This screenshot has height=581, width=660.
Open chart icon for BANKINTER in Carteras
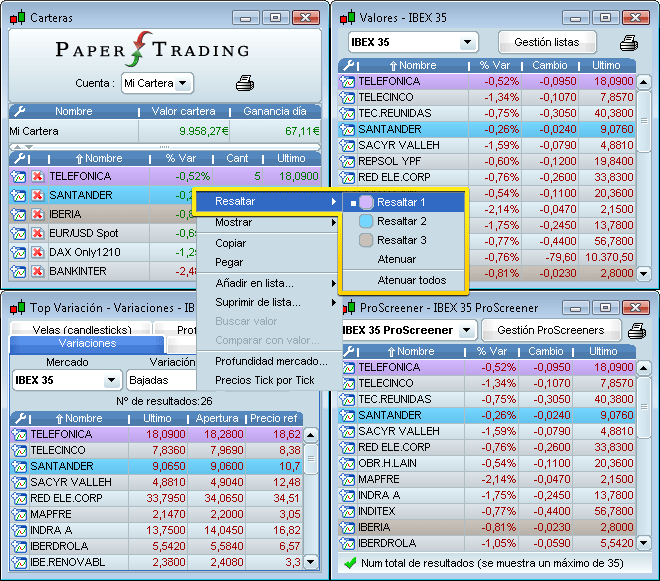(19, 271)
